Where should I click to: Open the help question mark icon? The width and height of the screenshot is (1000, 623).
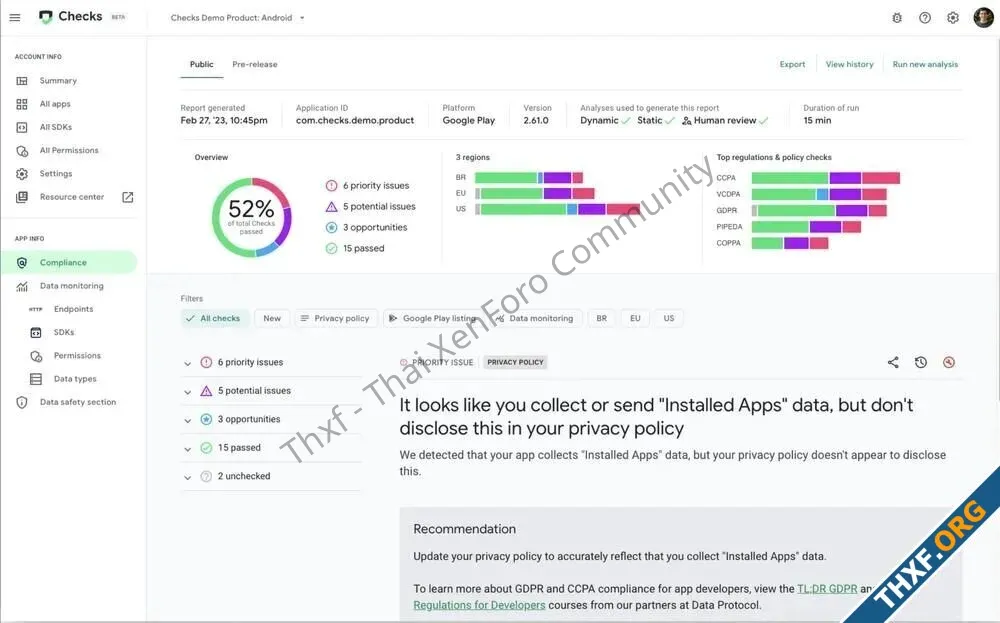(x=925, y=18)
